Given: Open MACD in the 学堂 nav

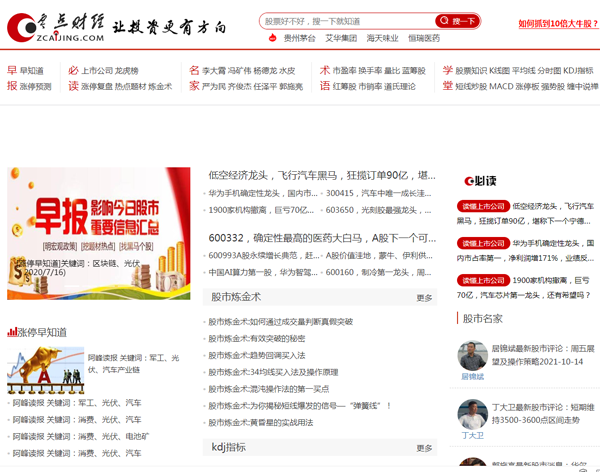Looking at the screenshot, I should pos(501,87).
